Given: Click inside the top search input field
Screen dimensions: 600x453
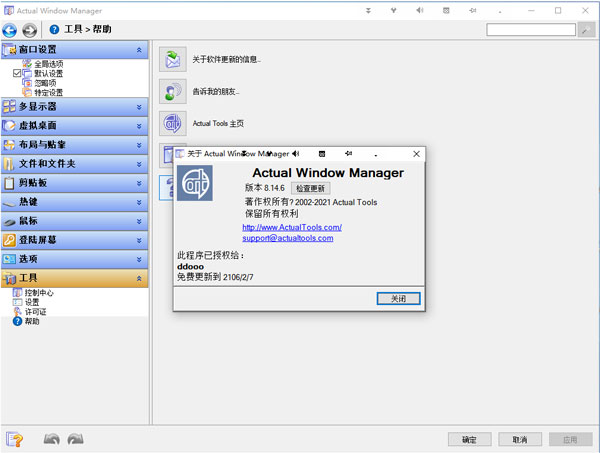Looking at the screenshot, I should pyautogui.click(x=531, y=29).
